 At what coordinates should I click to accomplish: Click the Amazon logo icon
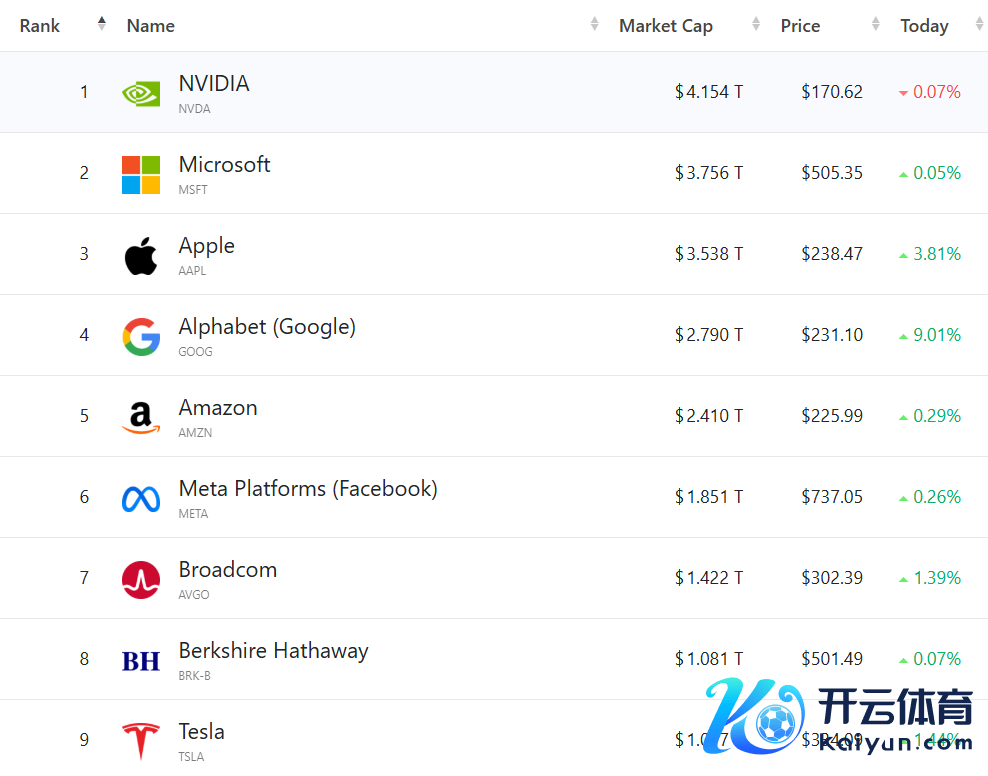(x=141, y=417)
